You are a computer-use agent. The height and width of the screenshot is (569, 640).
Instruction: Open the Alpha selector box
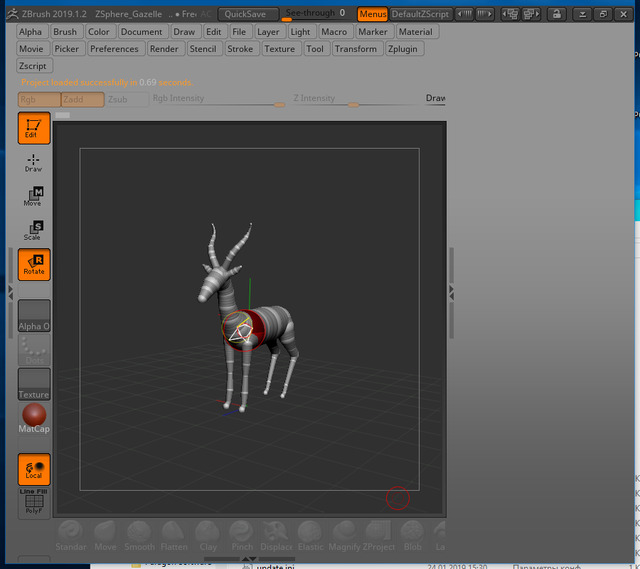click(x=33, y=316)
